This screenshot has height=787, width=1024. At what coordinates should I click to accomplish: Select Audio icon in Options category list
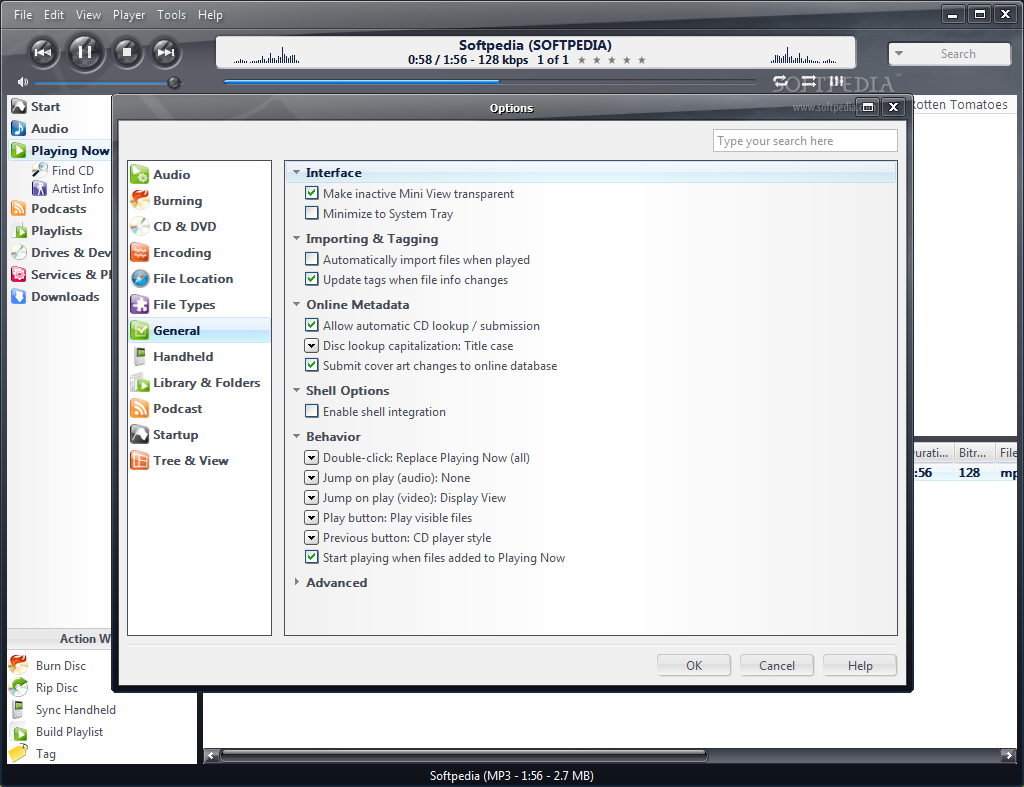click(x=140, y=174)
